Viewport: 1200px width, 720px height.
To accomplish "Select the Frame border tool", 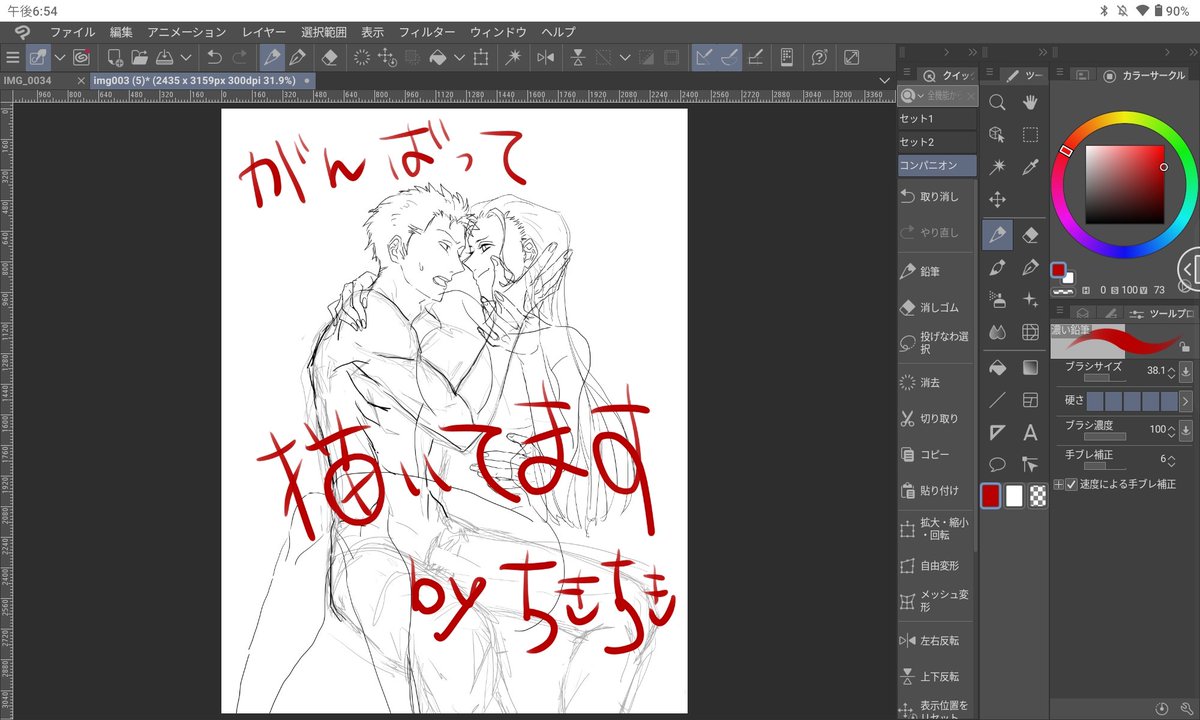I will coord(1030,400).
